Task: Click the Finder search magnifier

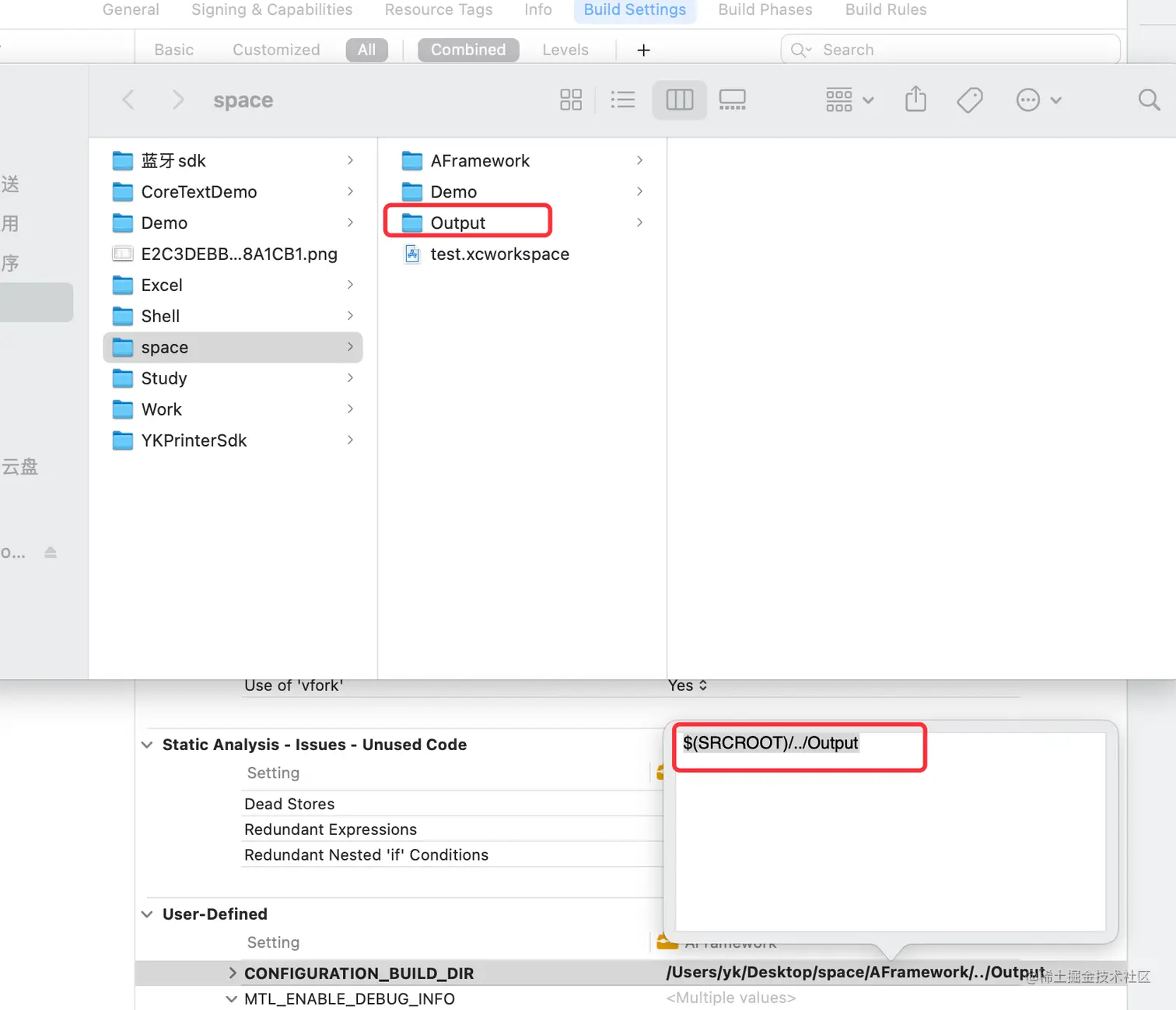Action: click(1149, 100)
